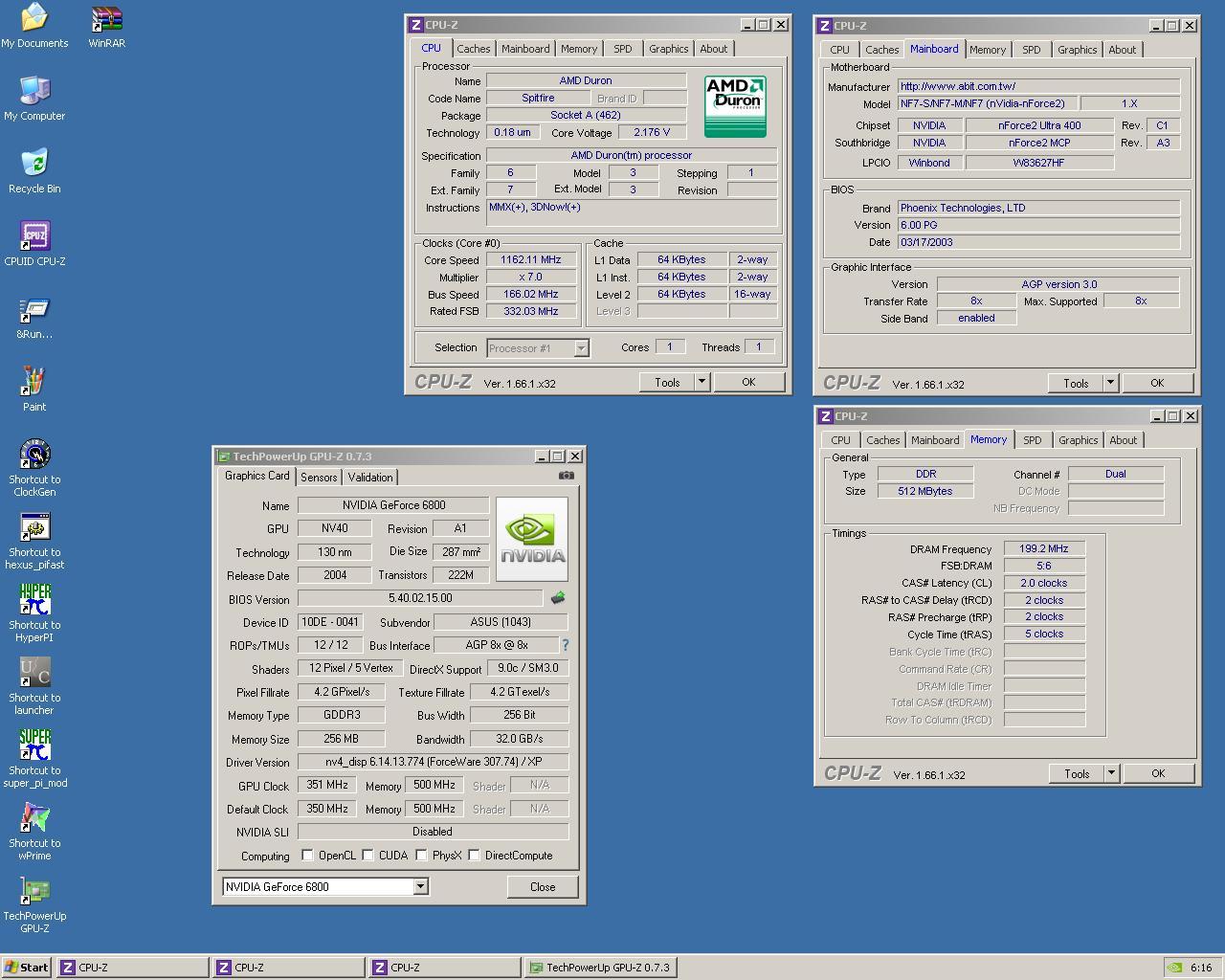Click the Driver Version field in GPU-Z
The width and height of the screenshot is (1225, 980).
tap(433, 763)
